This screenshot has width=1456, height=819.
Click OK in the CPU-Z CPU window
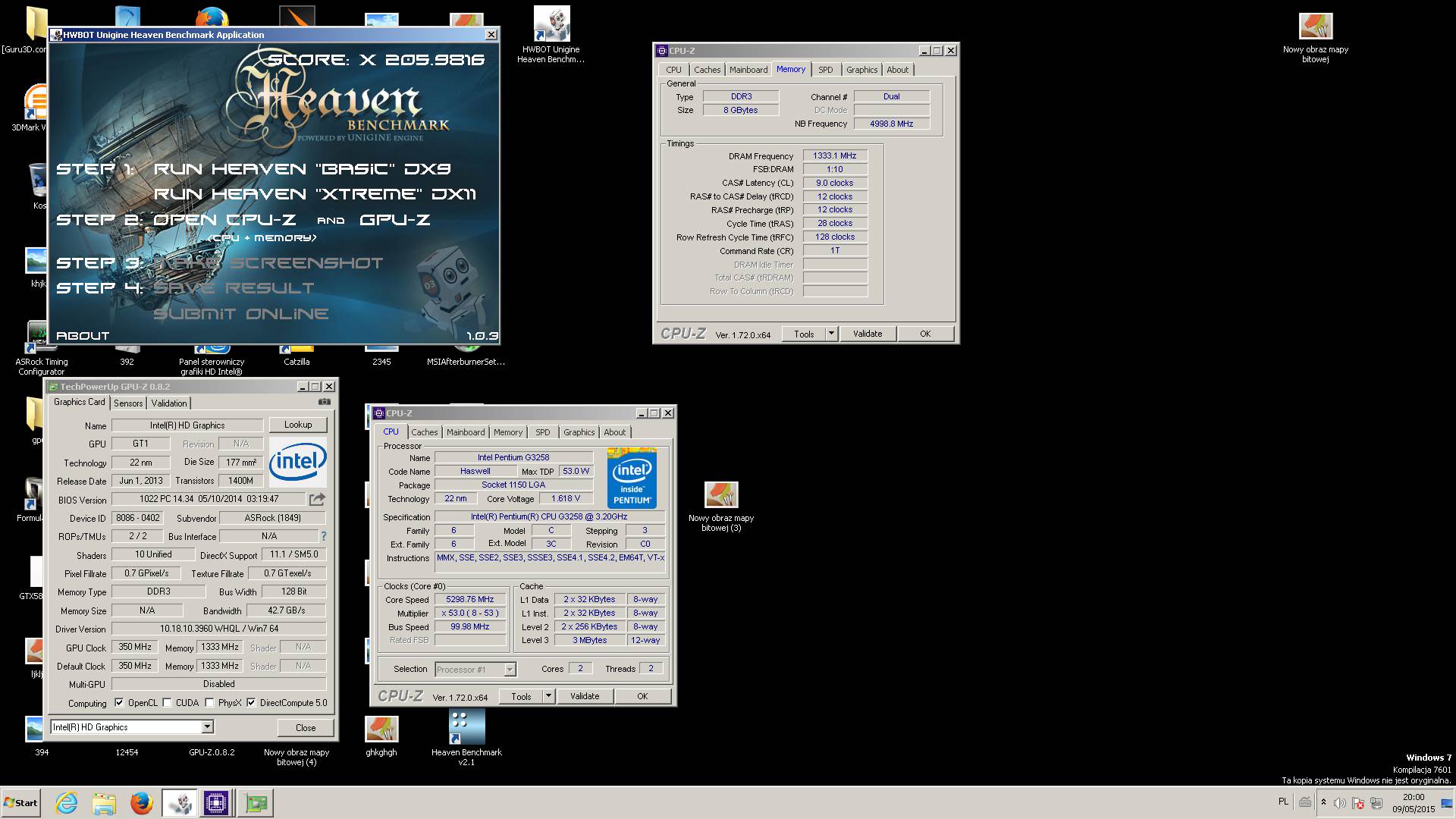(642, 696)
